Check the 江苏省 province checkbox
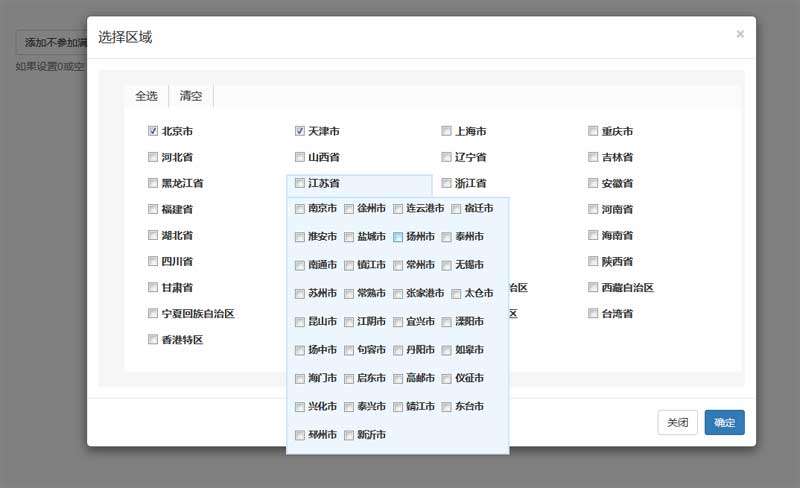Viewport: 800px width, 488px height. coord(300,184)
